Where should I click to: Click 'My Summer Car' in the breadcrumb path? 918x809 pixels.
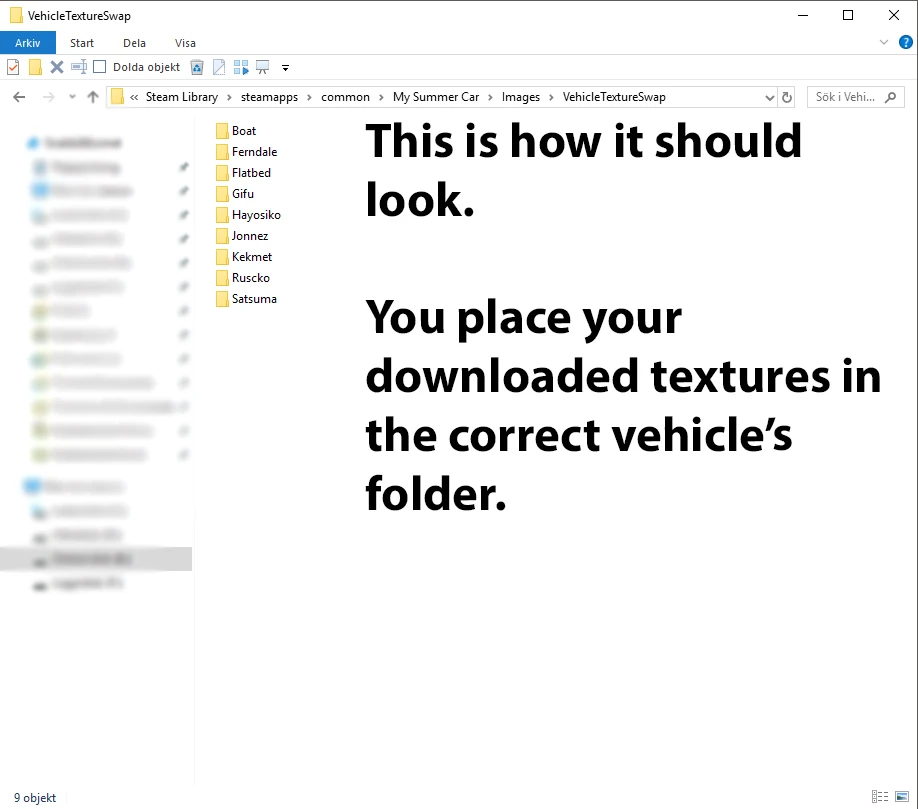click(435, 97)
